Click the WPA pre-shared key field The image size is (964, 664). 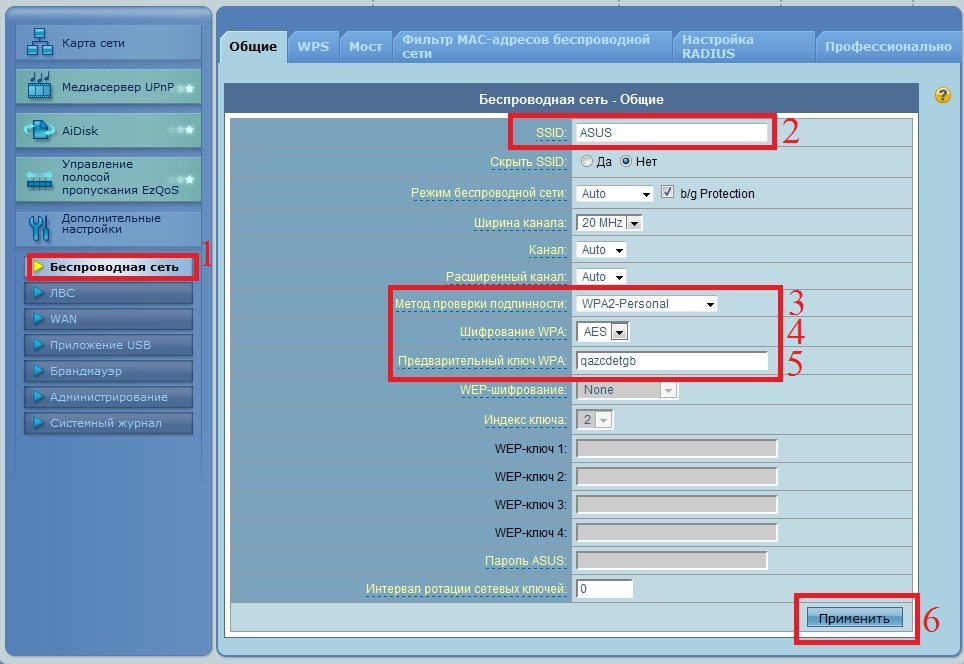point(671,361)
